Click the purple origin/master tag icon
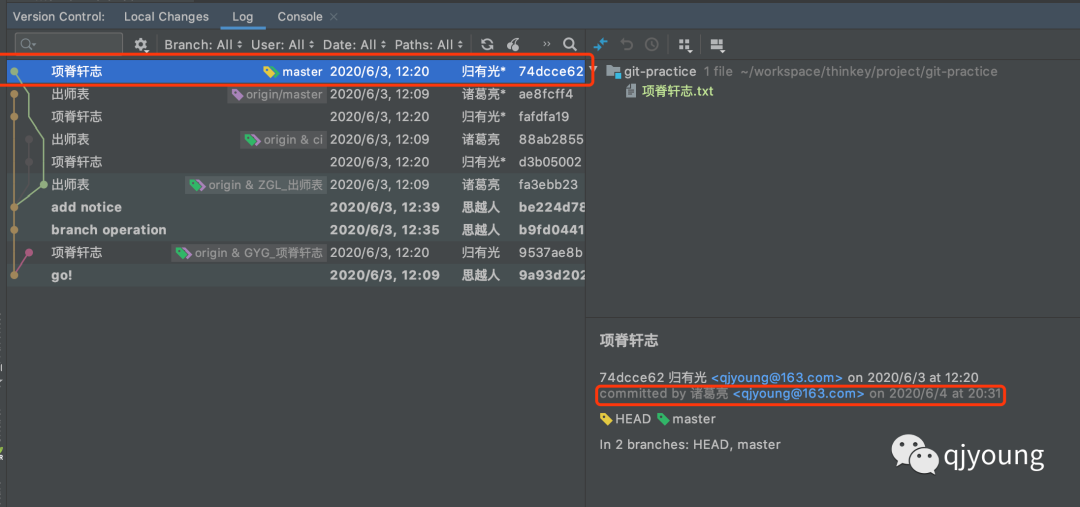1080x507 pixels. pos(237,94)
